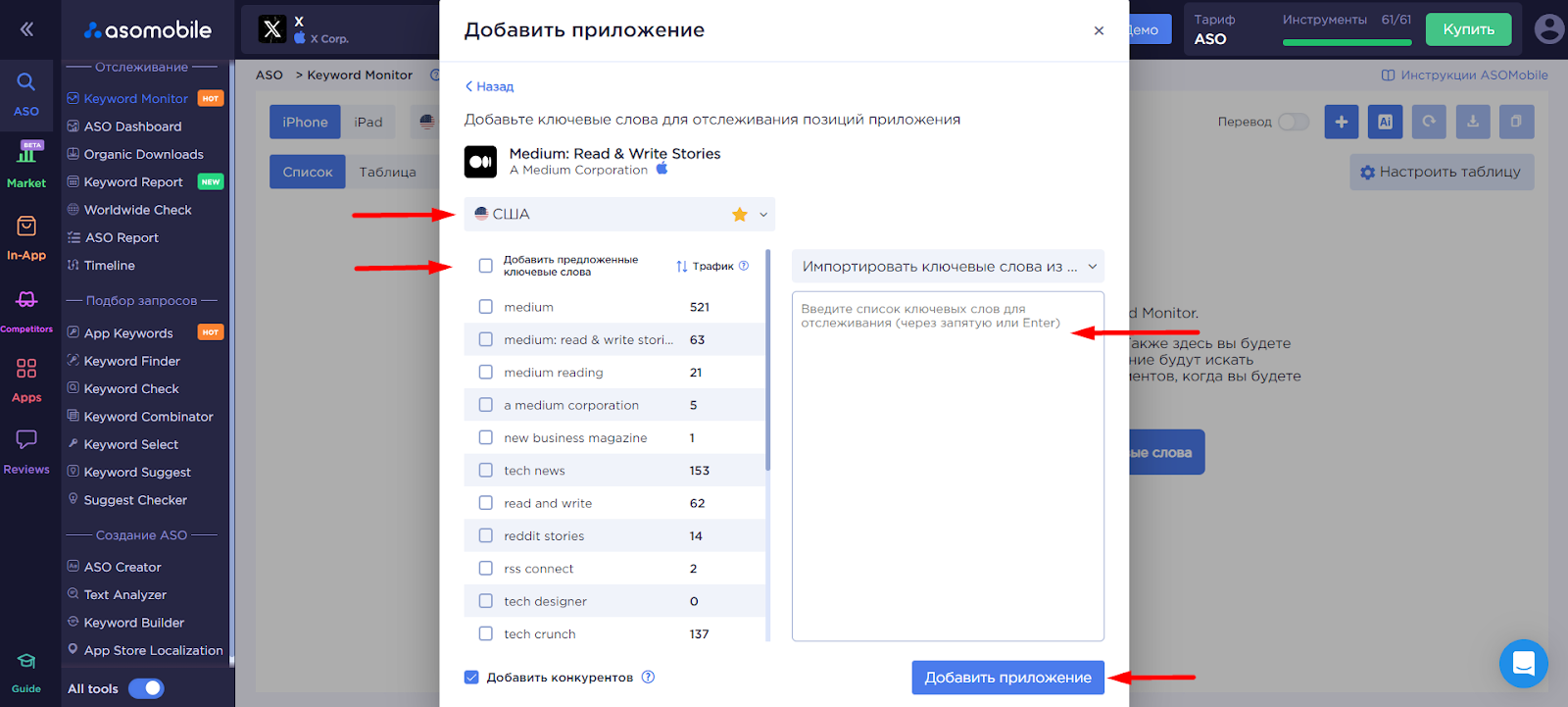Click the Настроить таблицу button
The width and height of the screenshot is (1568, 707).
1441,172
